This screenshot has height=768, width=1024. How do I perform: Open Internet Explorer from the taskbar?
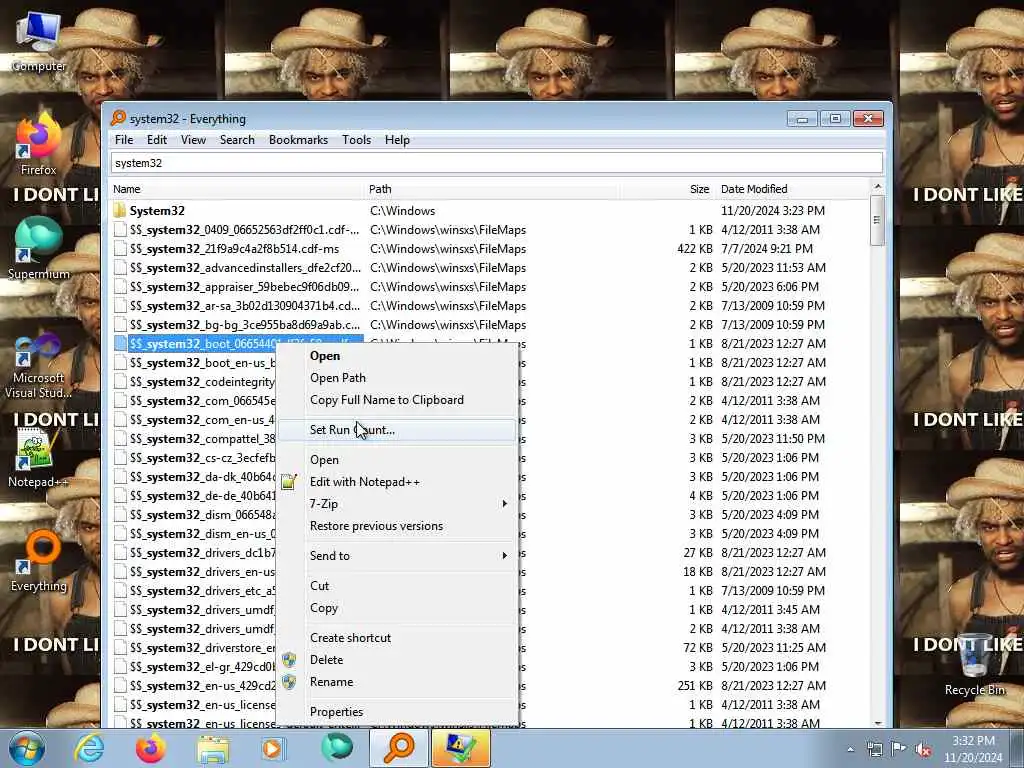[x=89, y=748]
